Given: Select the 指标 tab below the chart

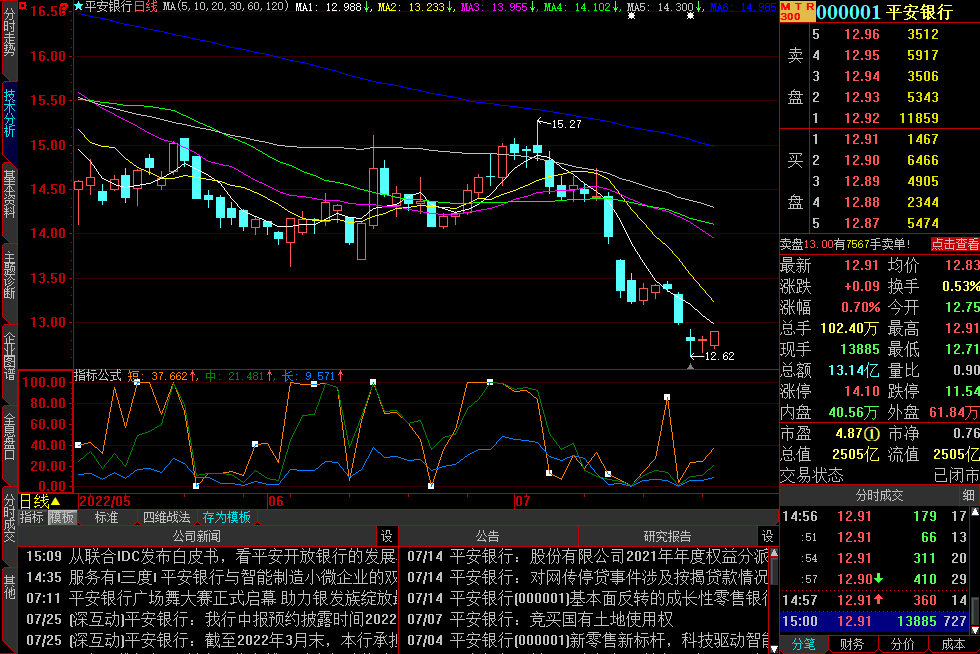Looking at the screenshot, I should tap(32, 517).
